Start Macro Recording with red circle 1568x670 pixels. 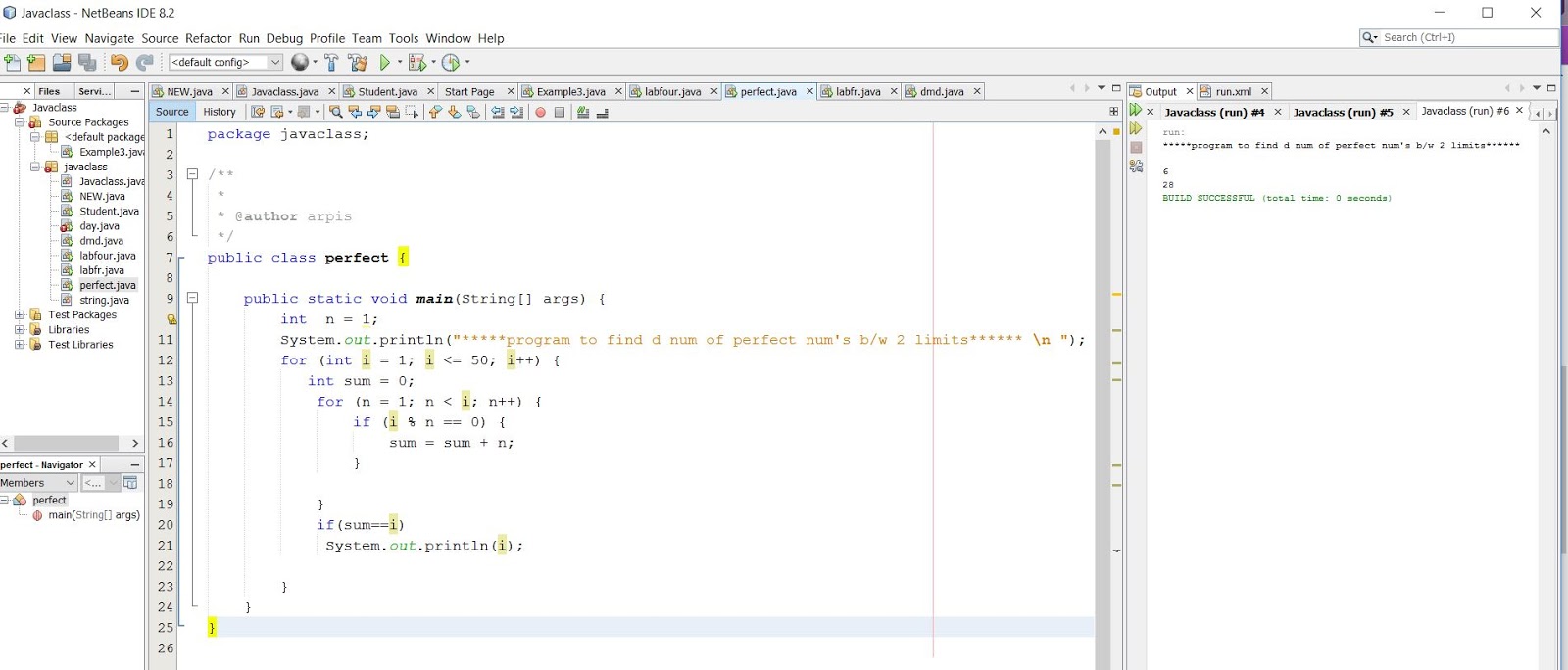[x=540, y=112]
